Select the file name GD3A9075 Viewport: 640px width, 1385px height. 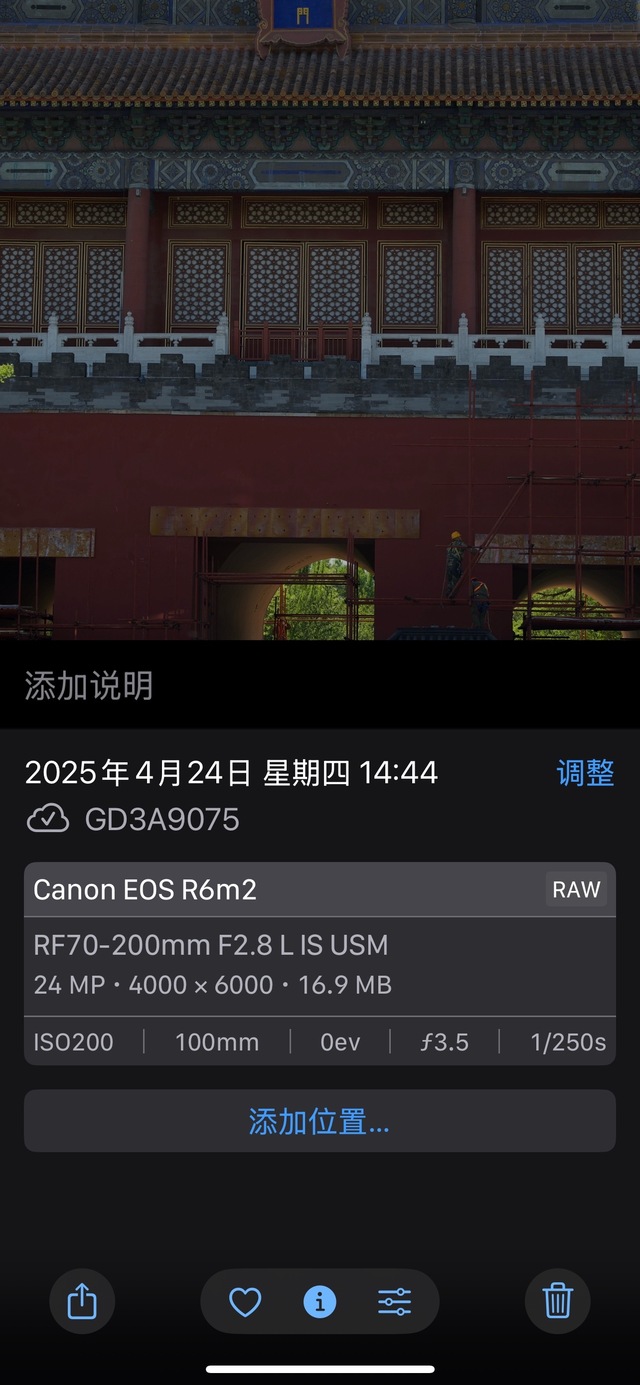162,820
